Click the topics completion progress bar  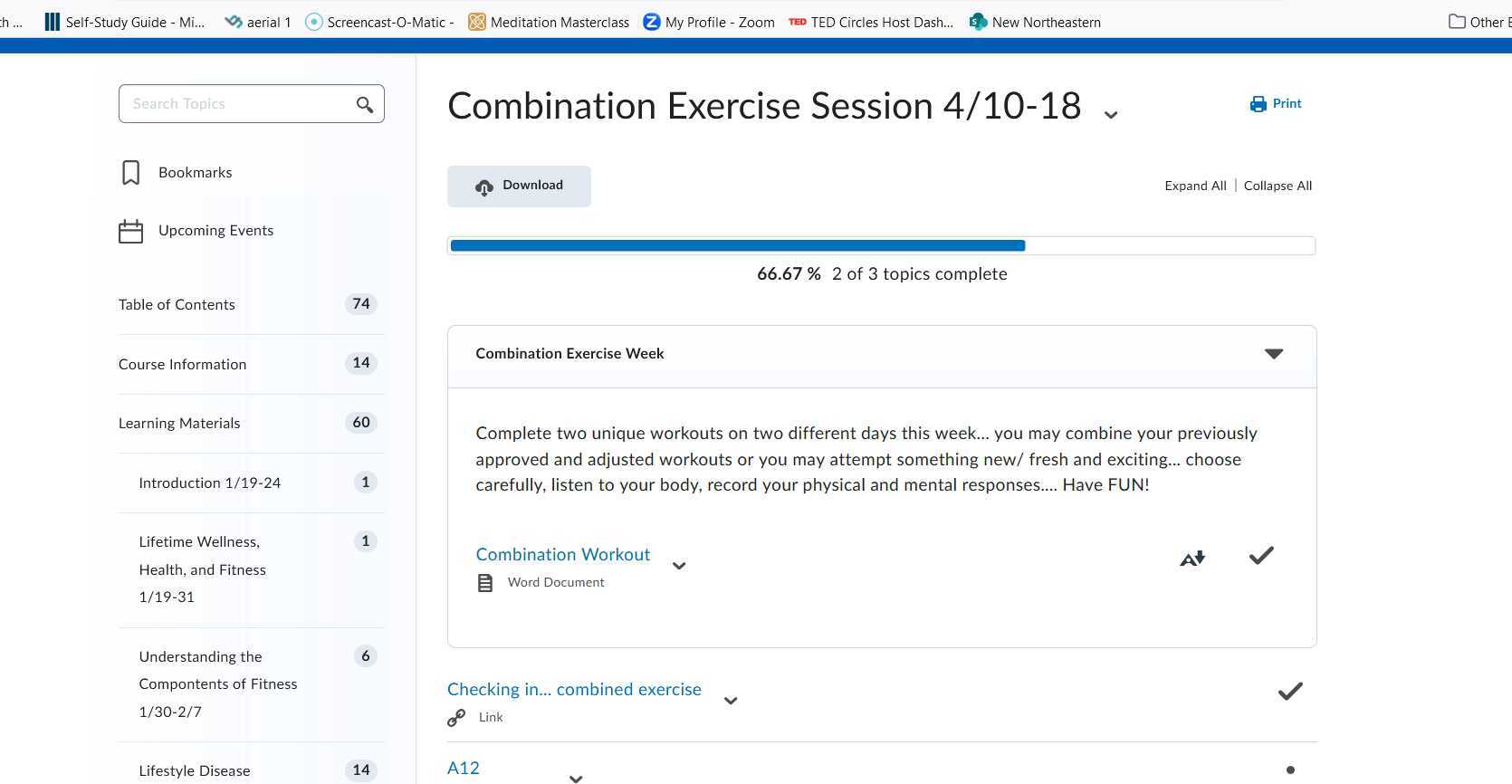[x=881, y=245]
